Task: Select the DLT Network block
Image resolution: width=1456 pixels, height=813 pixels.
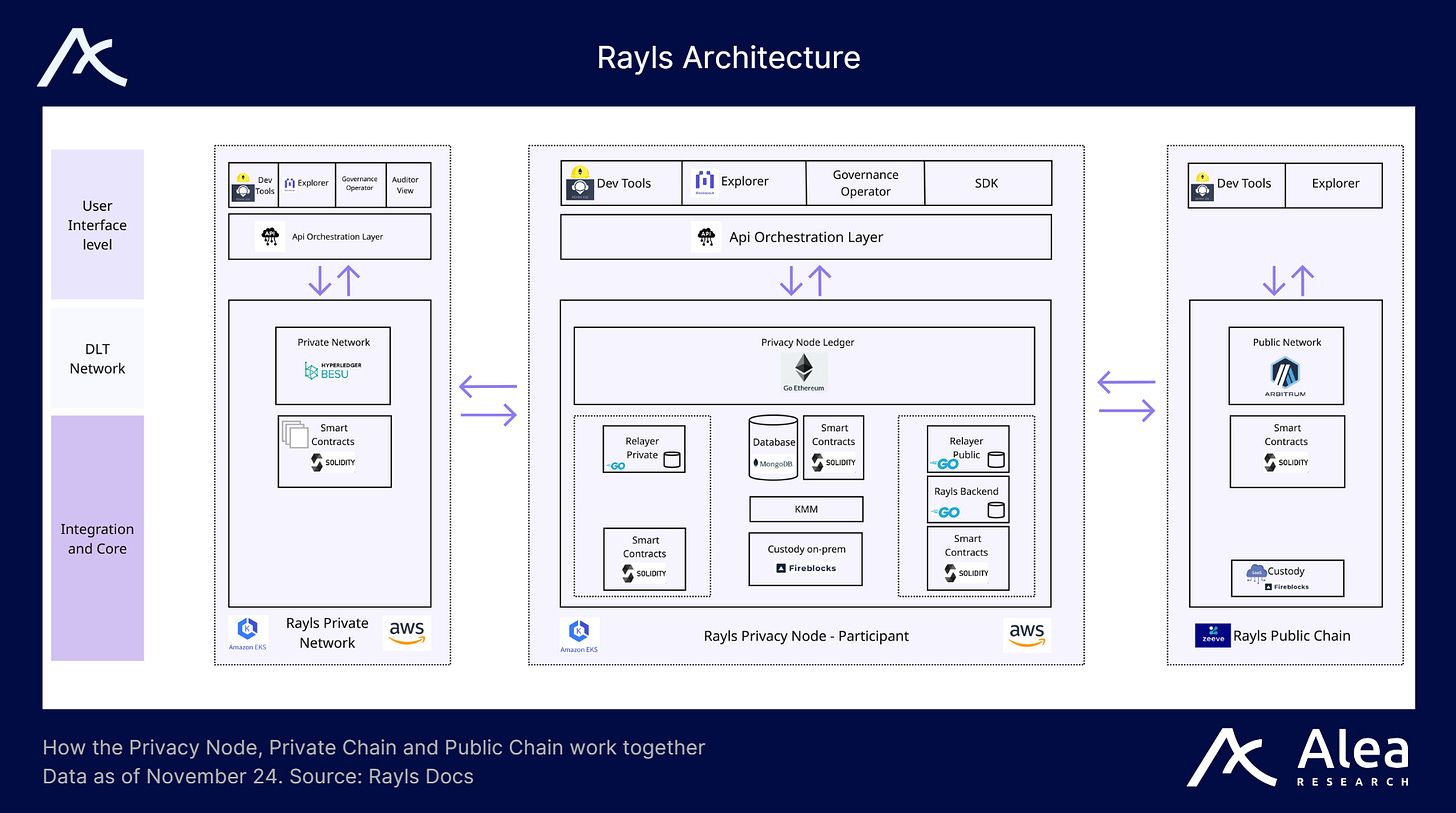Action: 97,358
